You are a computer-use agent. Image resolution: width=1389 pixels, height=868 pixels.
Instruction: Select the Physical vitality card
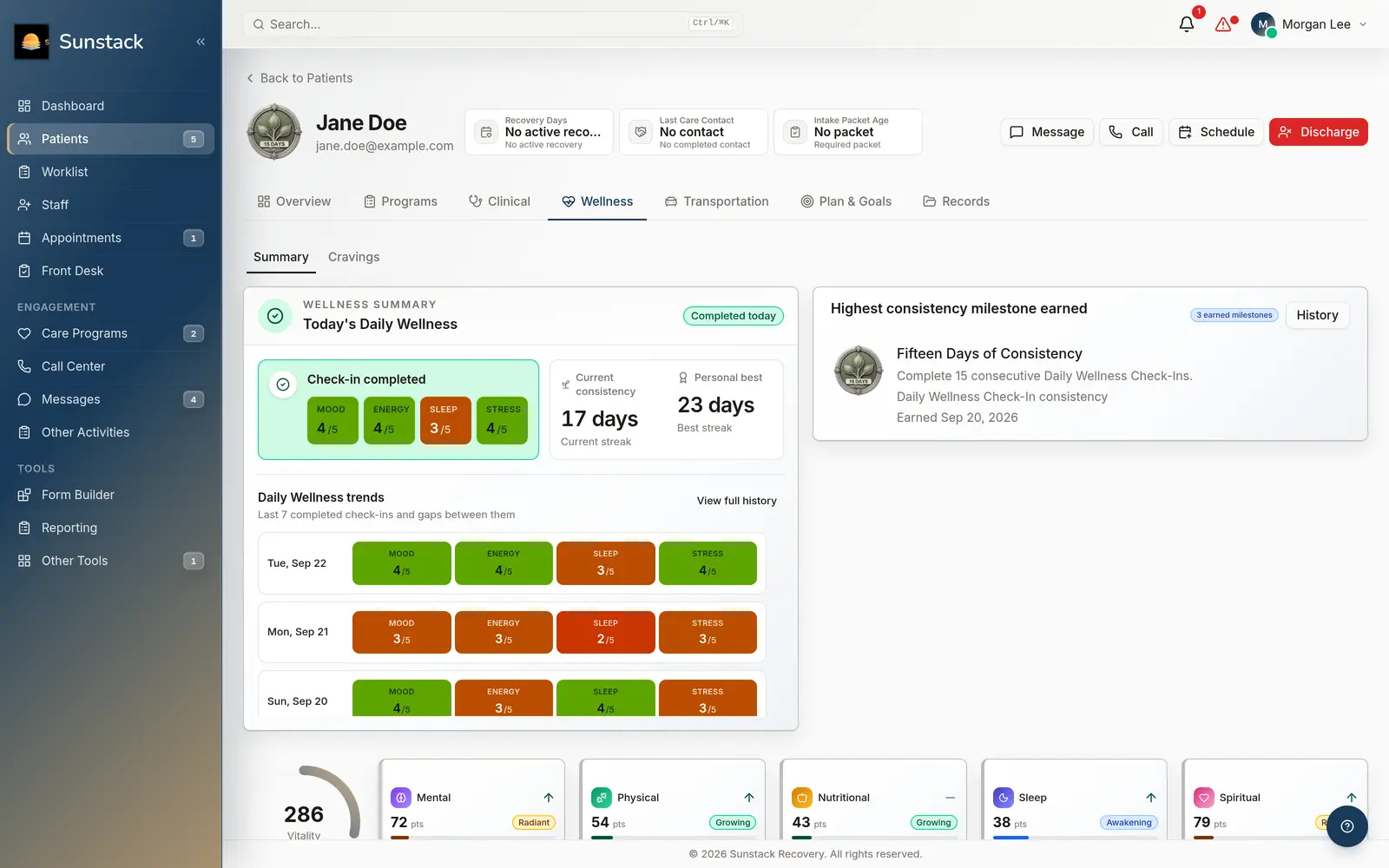click(673, 800)
